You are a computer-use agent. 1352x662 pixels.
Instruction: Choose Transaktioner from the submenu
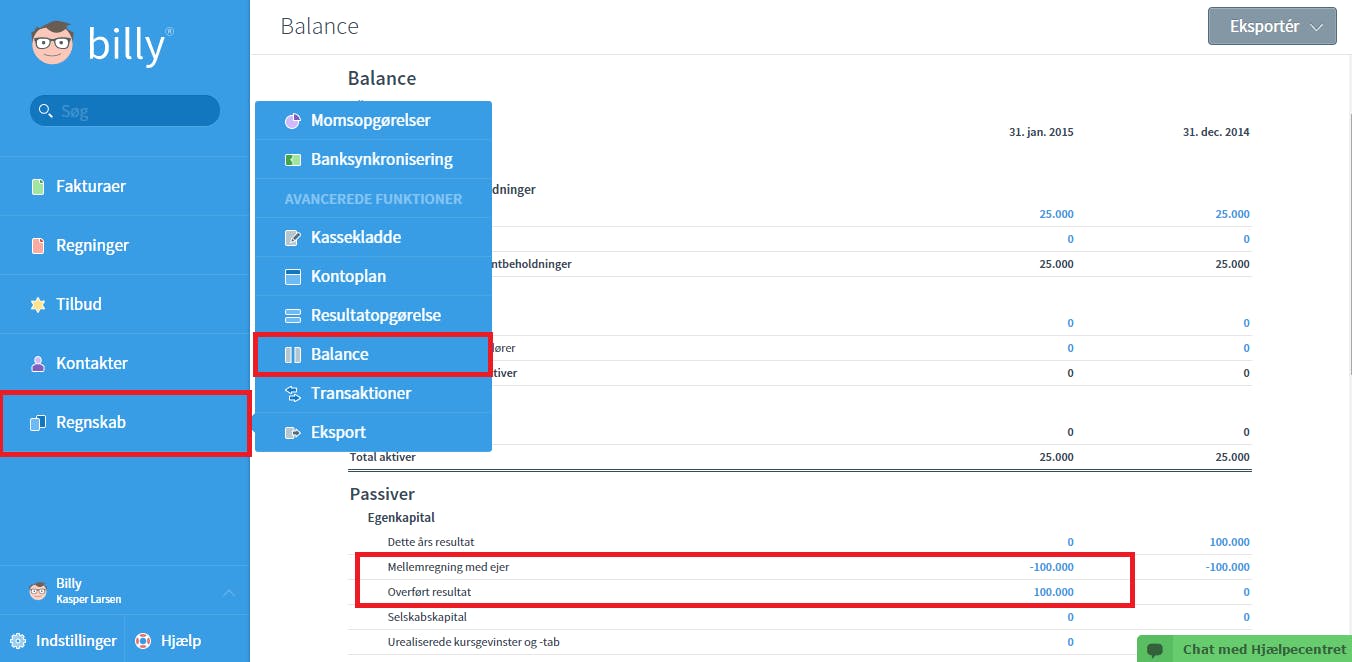[x=373, y=394]
